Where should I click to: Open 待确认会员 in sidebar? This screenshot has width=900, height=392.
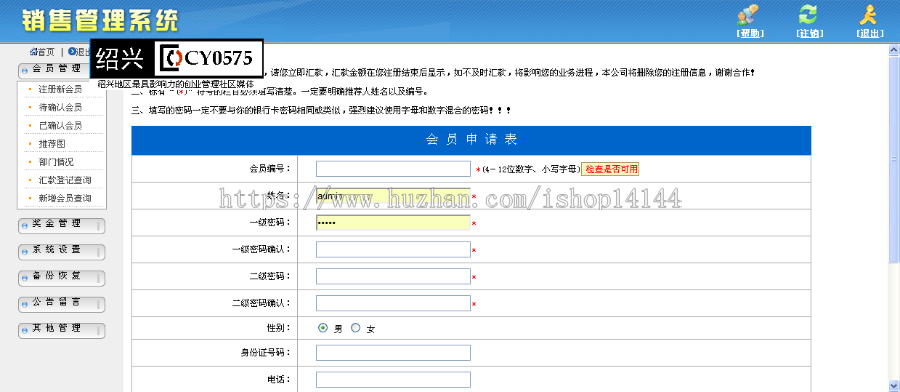pos(60,107)
